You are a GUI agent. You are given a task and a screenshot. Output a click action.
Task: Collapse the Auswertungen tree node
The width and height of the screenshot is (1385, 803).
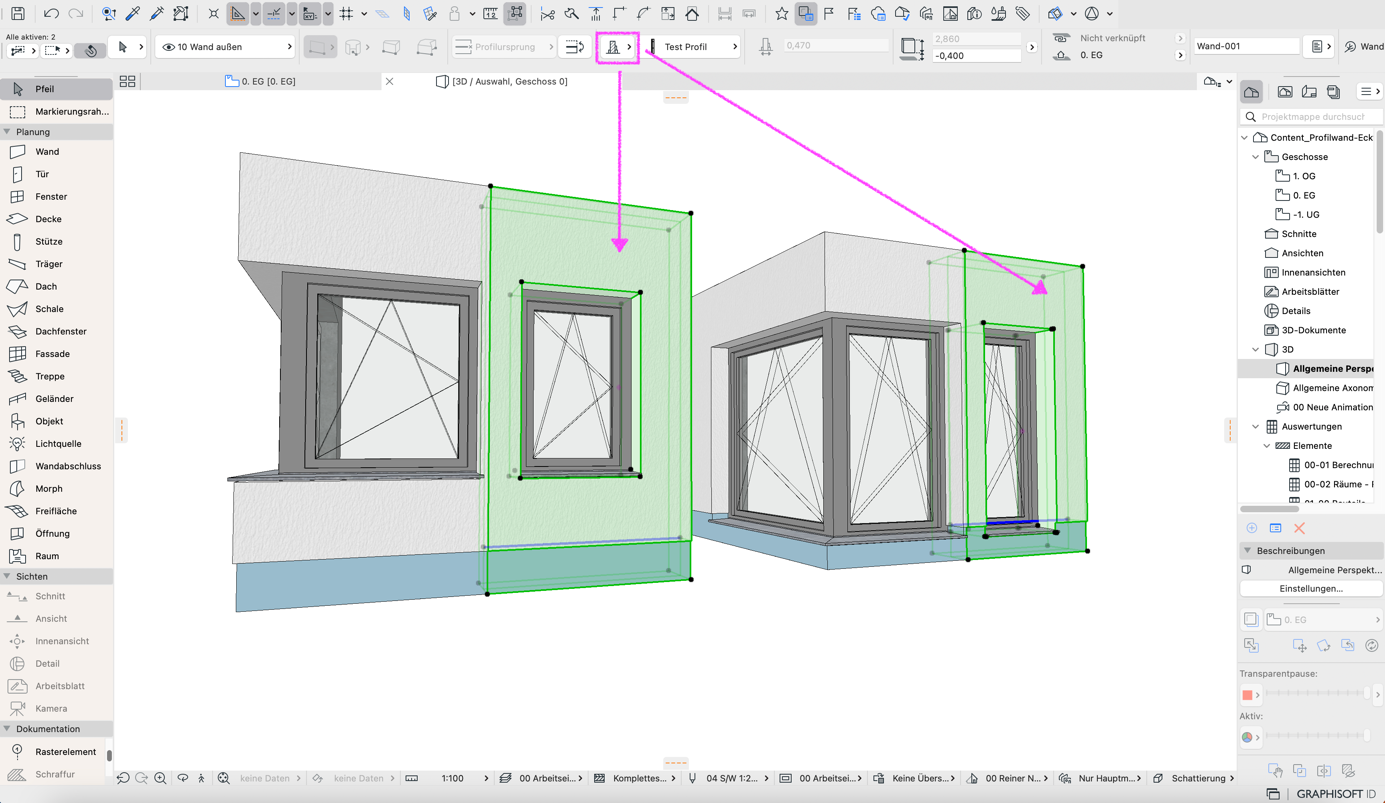point(1256,427)
